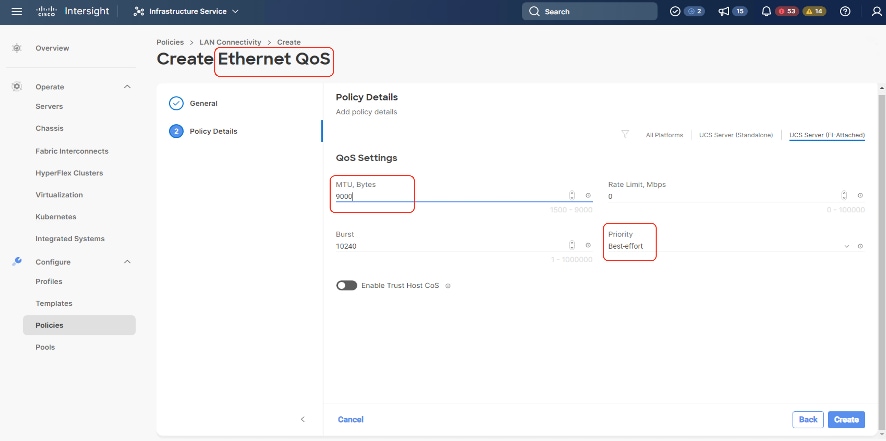Open Integrated Systems in the sidebar
The height and width of the screenshot is (441, 886).
(x=70, y=239)
